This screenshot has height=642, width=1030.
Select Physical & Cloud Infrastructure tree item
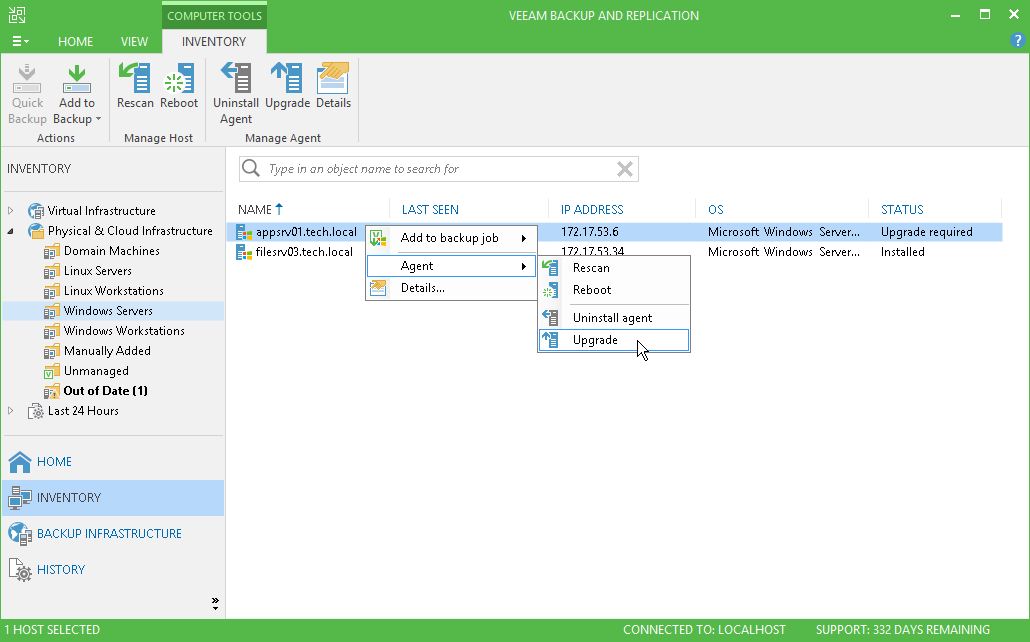click(x=130, y=231)
